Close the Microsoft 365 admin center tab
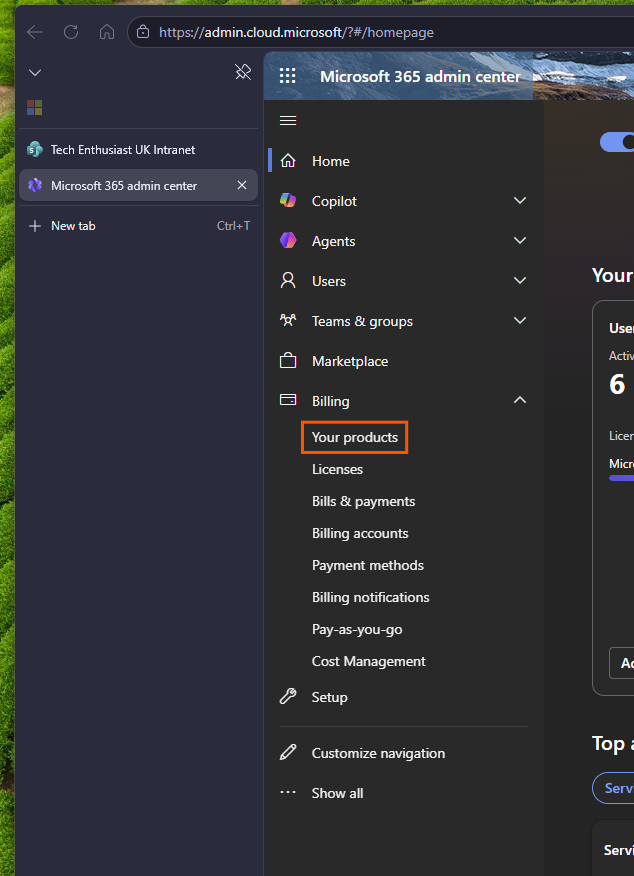634x876 pixels. click(242, 185)
